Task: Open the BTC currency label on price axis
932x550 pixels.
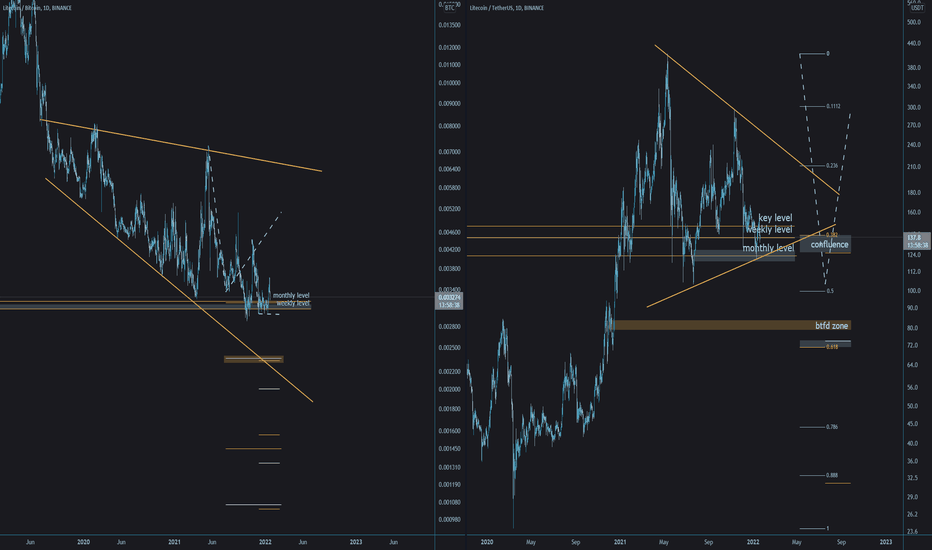Action: click(450, 8)
